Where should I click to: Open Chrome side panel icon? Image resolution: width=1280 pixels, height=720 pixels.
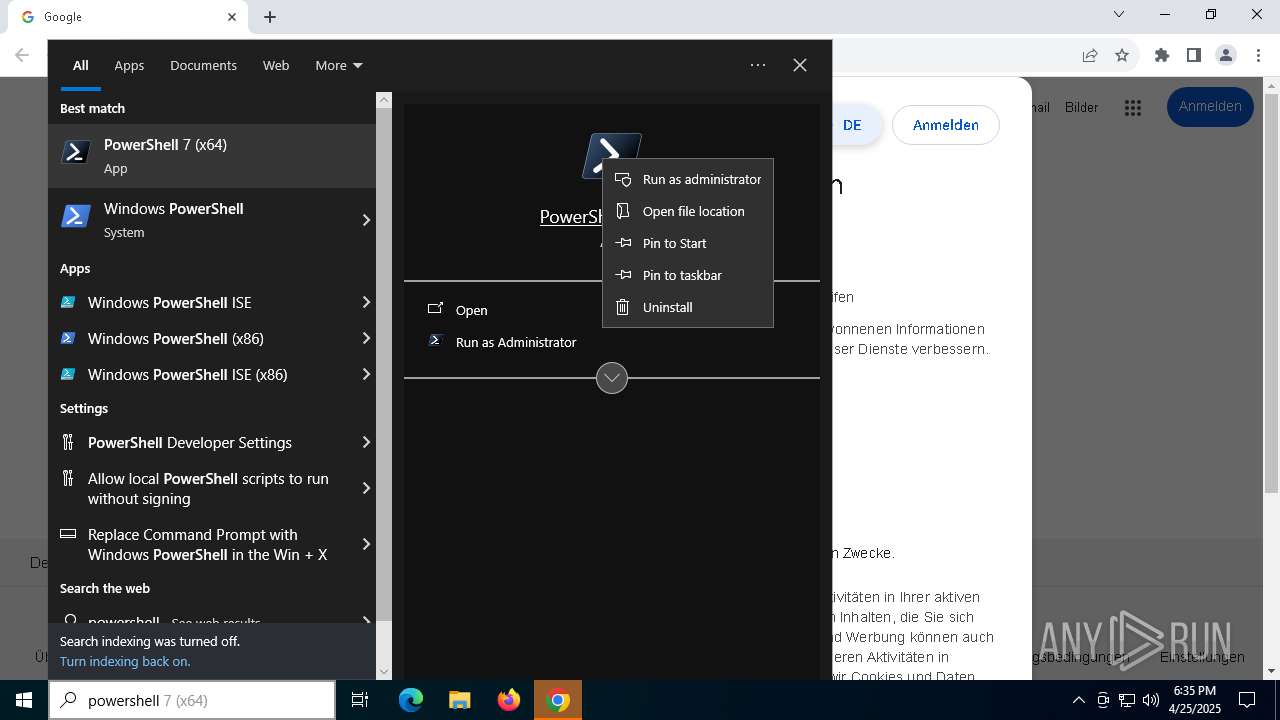pos(1194,56)
